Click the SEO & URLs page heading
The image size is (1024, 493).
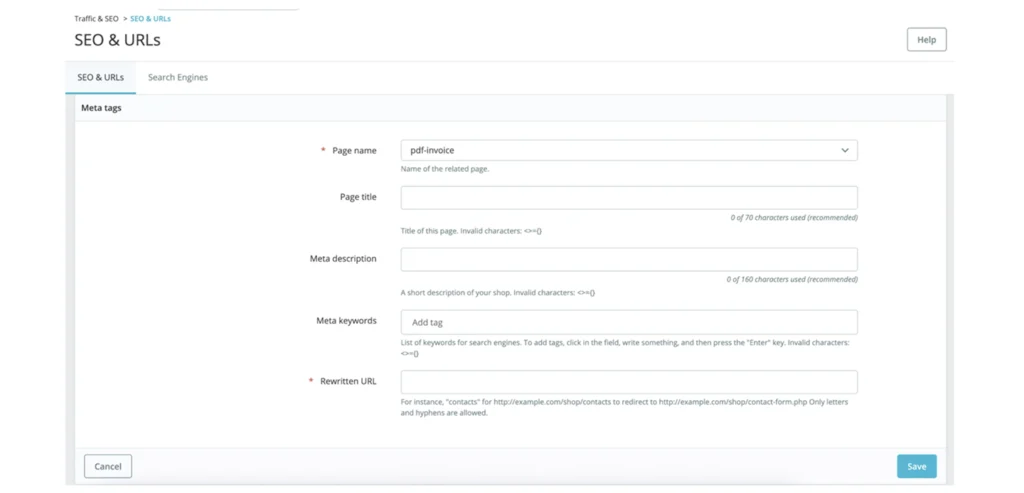pyautogui.click(x=117, y=41)
